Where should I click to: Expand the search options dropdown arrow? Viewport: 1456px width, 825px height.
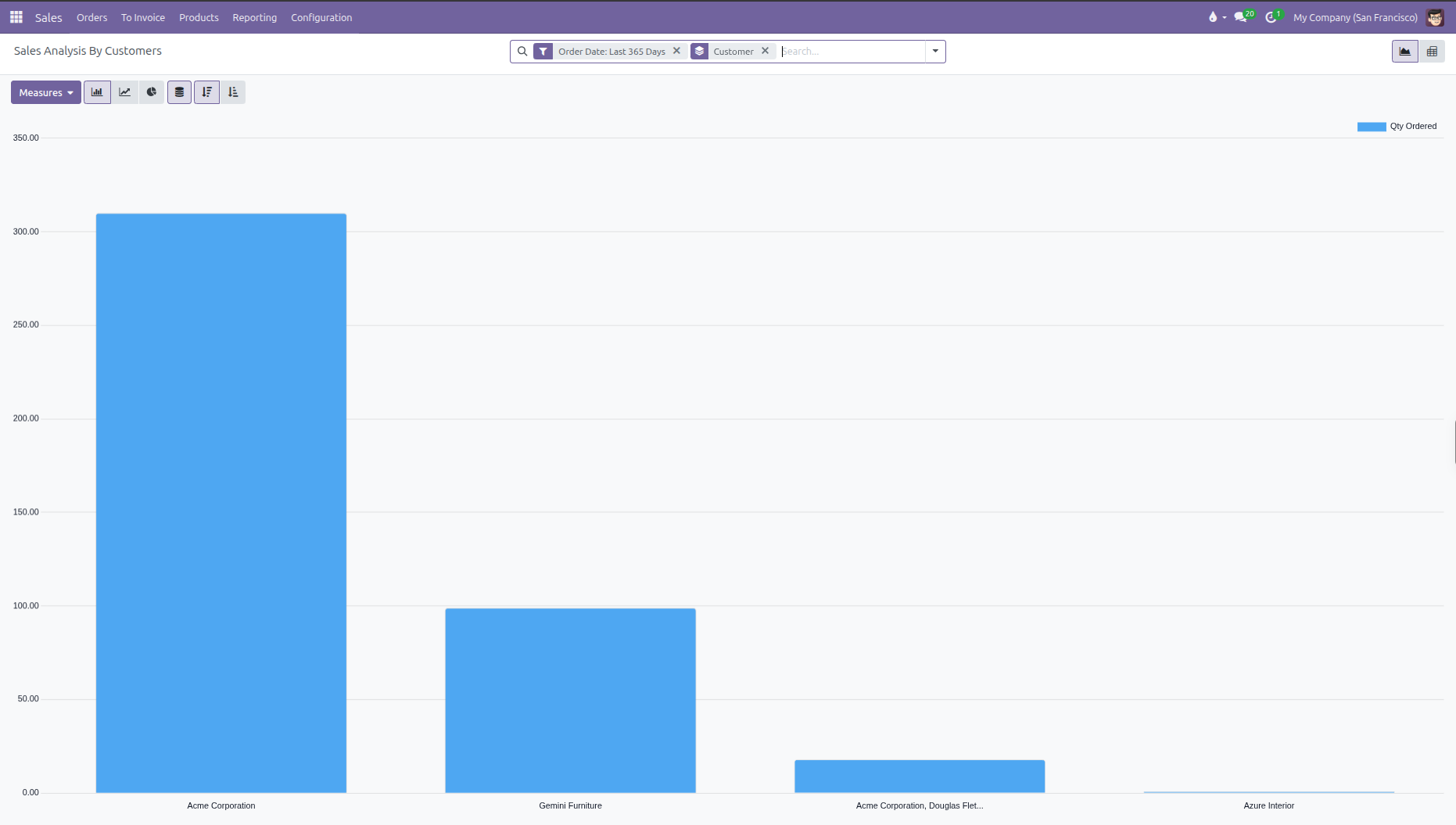pyautogui.click(x=935, y=52)
